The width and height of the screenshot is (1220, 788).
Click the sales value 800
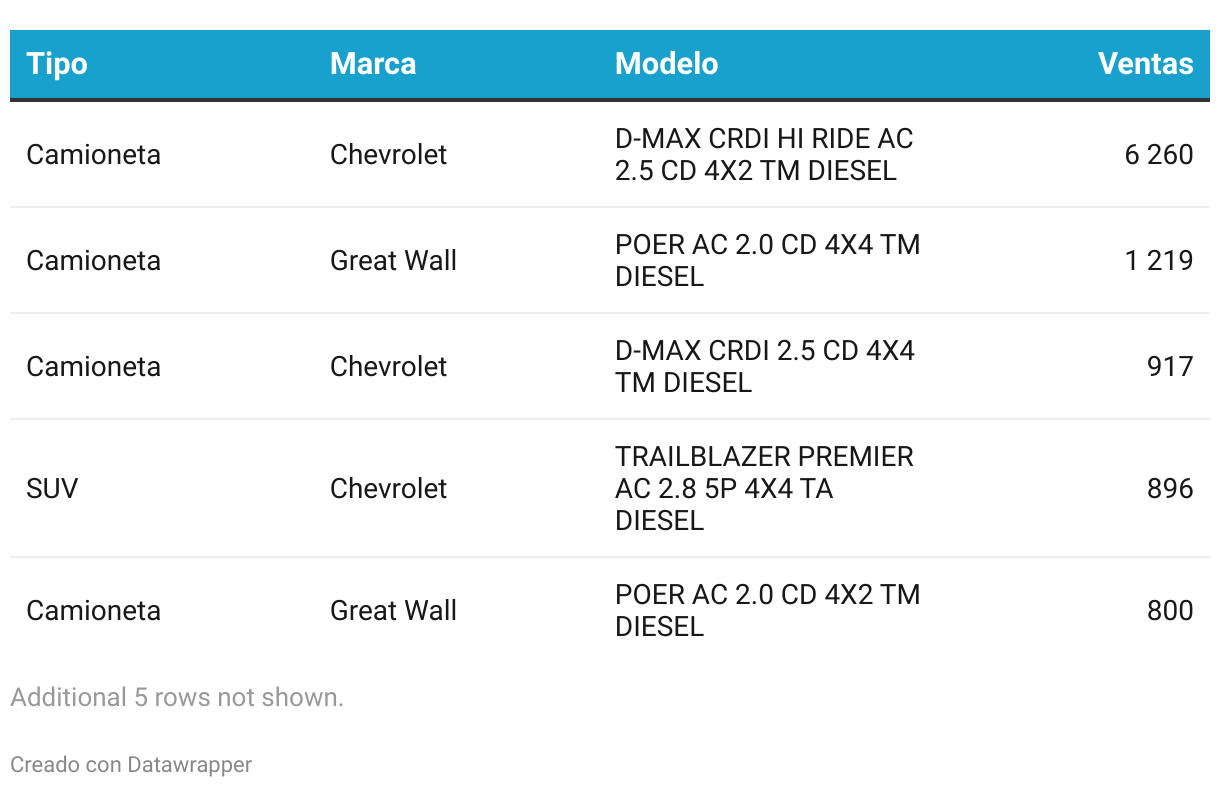pos(1170,610)
